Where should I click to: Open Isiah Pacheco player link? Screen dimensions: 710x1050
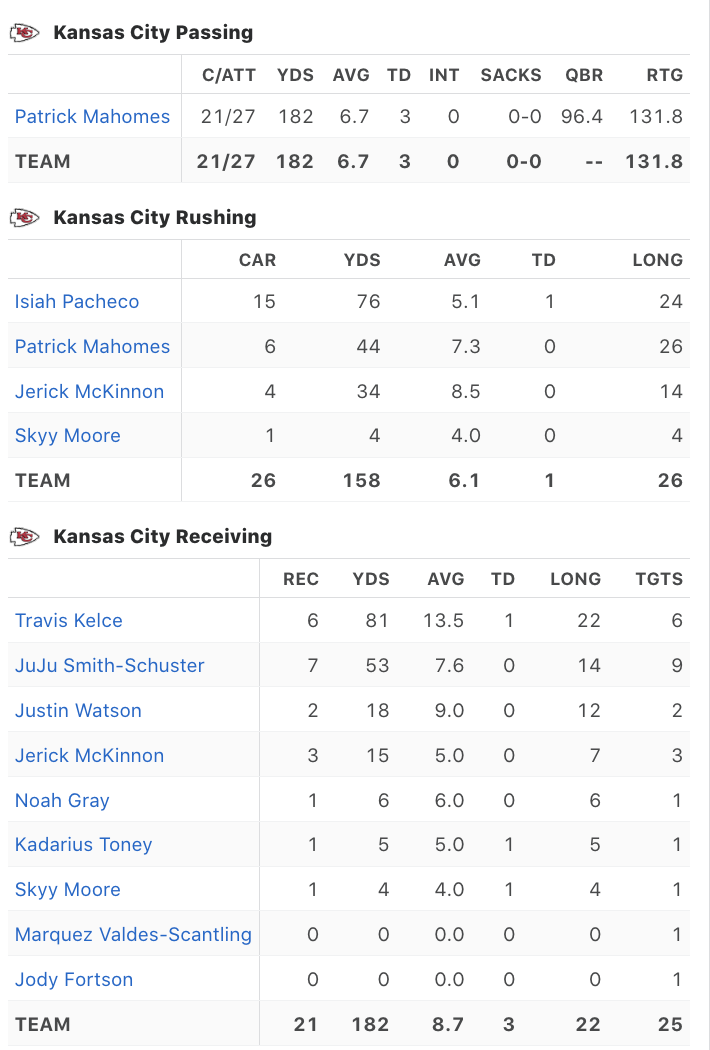pyautogui.click(x=77, y=302)
